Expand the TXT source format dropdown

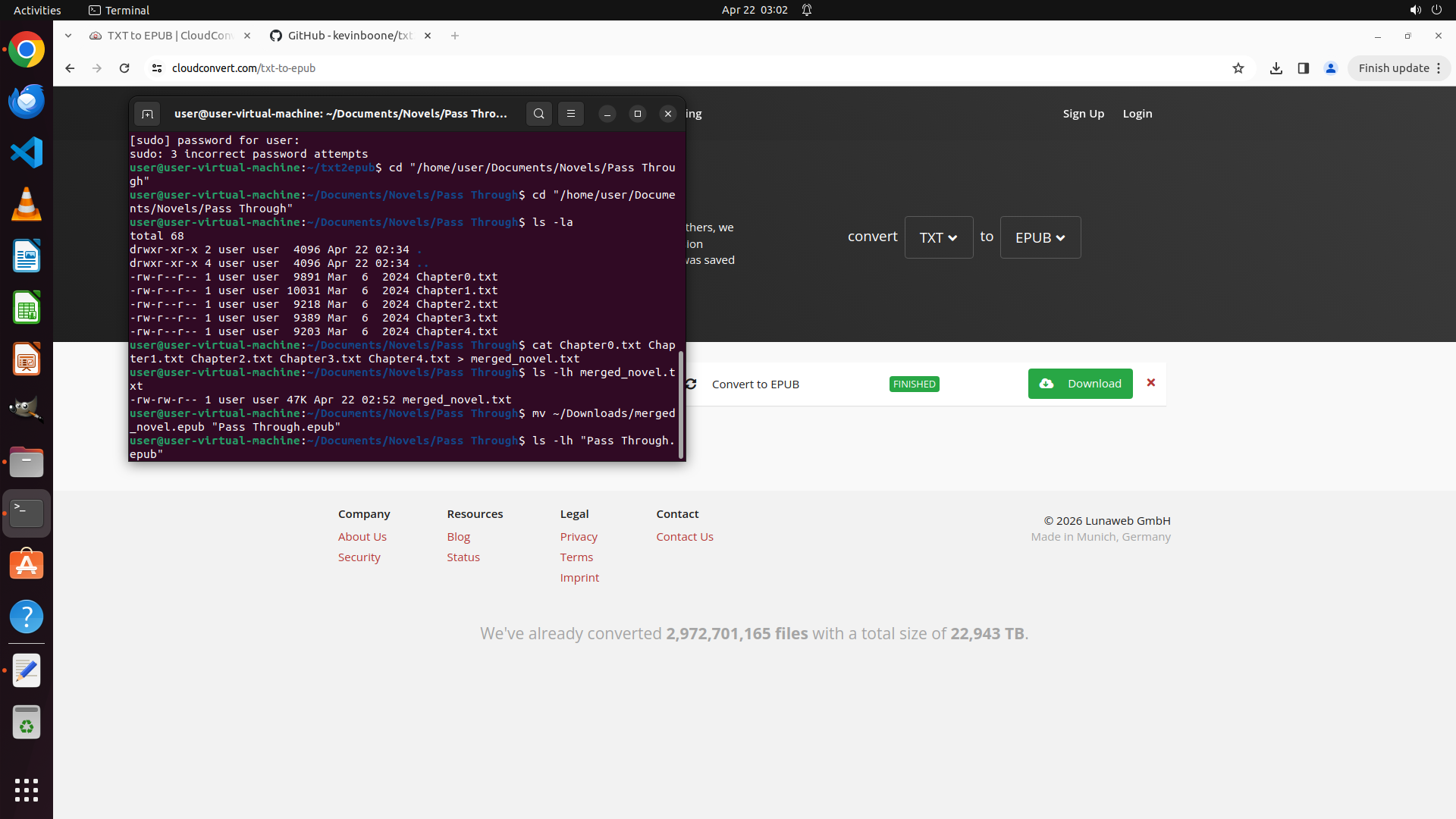point(938,237)
